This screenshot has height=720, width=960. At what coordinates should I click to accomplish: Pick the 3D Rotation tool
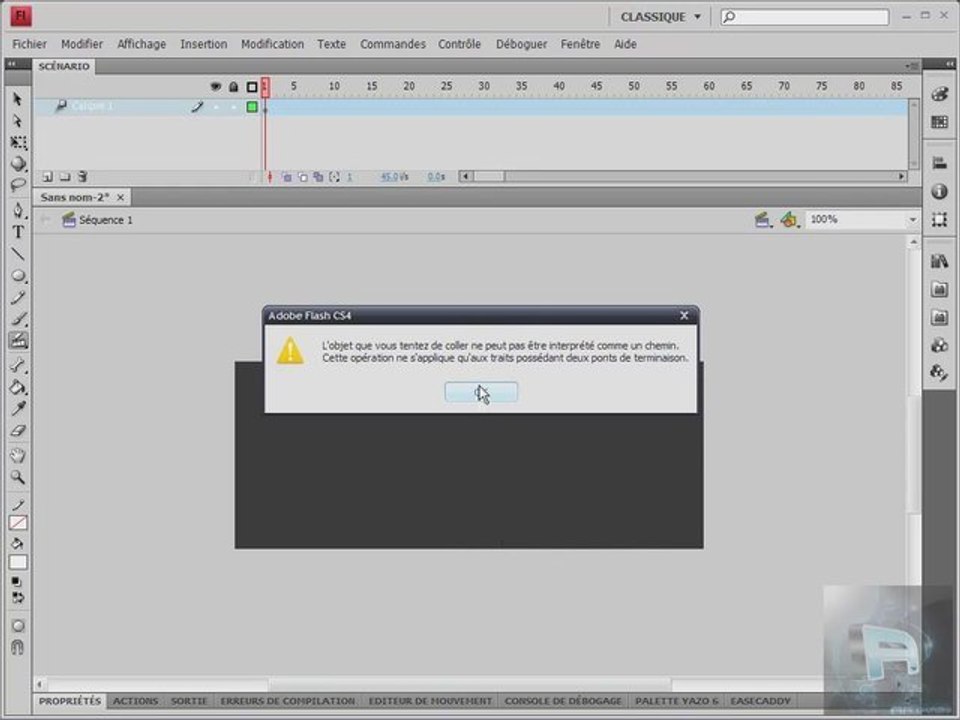coord(18,163)
